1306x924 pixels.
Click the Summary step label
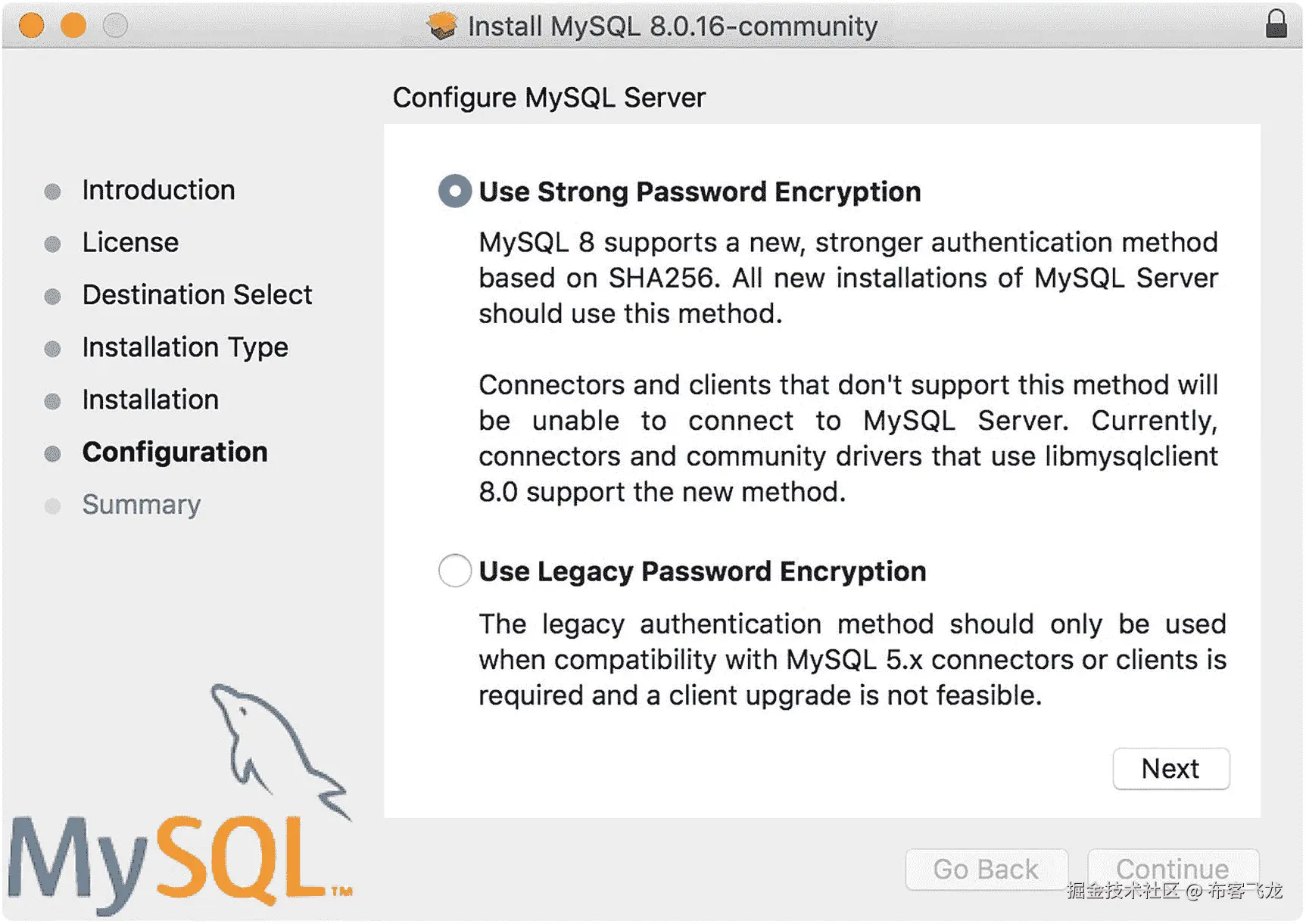pos(141,504)
